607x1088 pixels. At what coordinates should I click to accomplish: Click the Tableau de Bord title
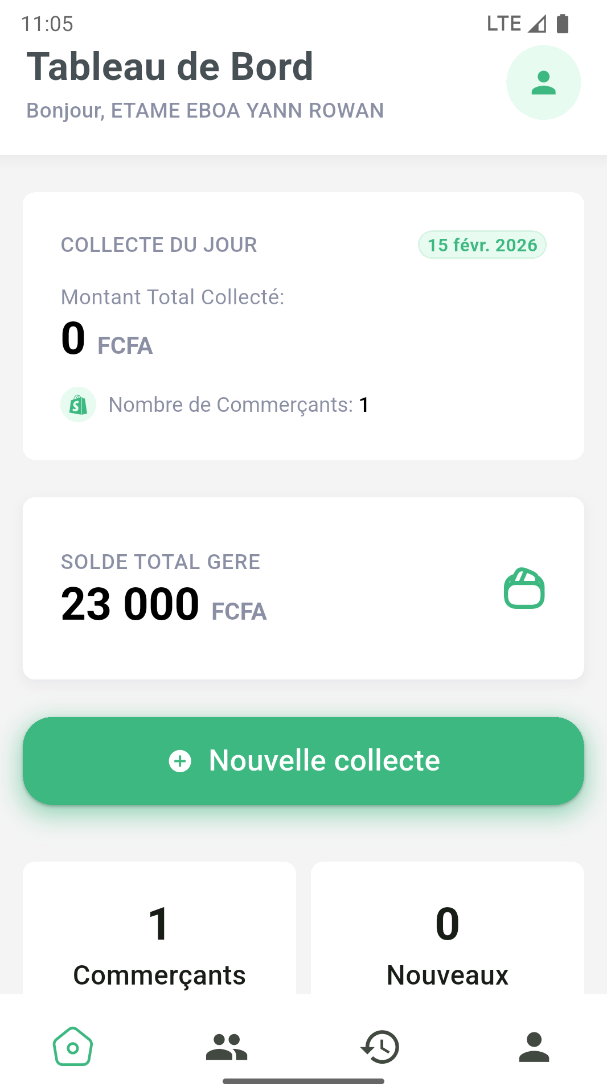[170, 66]
